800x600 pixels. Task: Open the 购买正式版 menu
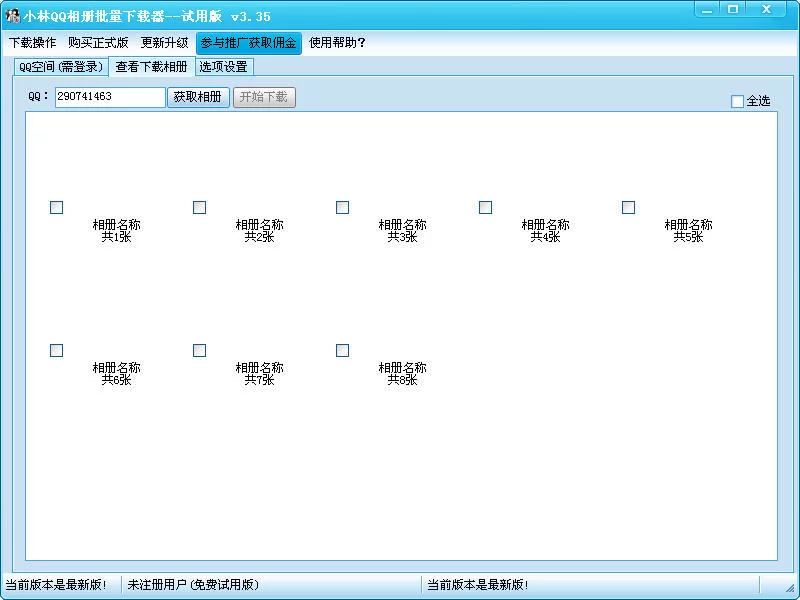coord(98,43)
